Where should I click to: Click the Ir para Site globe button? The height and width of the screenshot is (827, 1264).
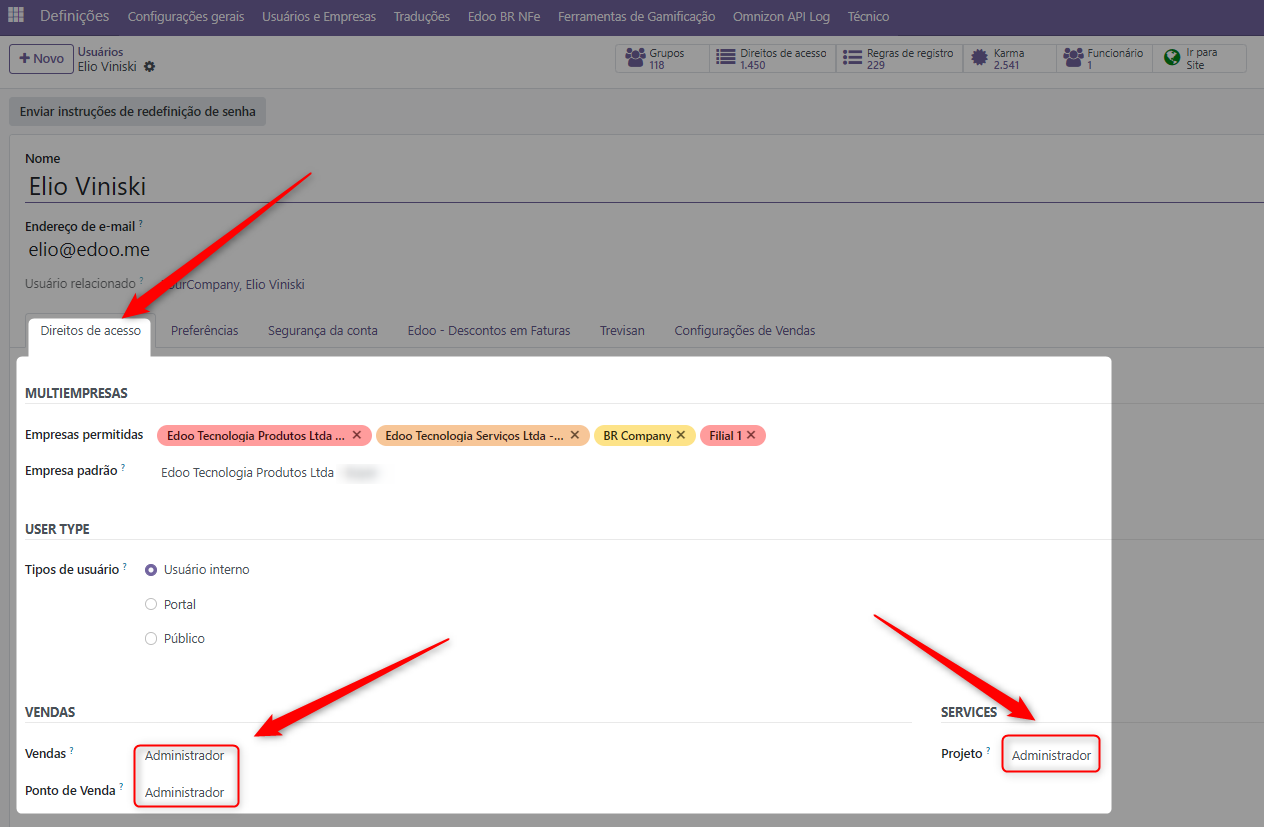click(x=1199, y=58)
